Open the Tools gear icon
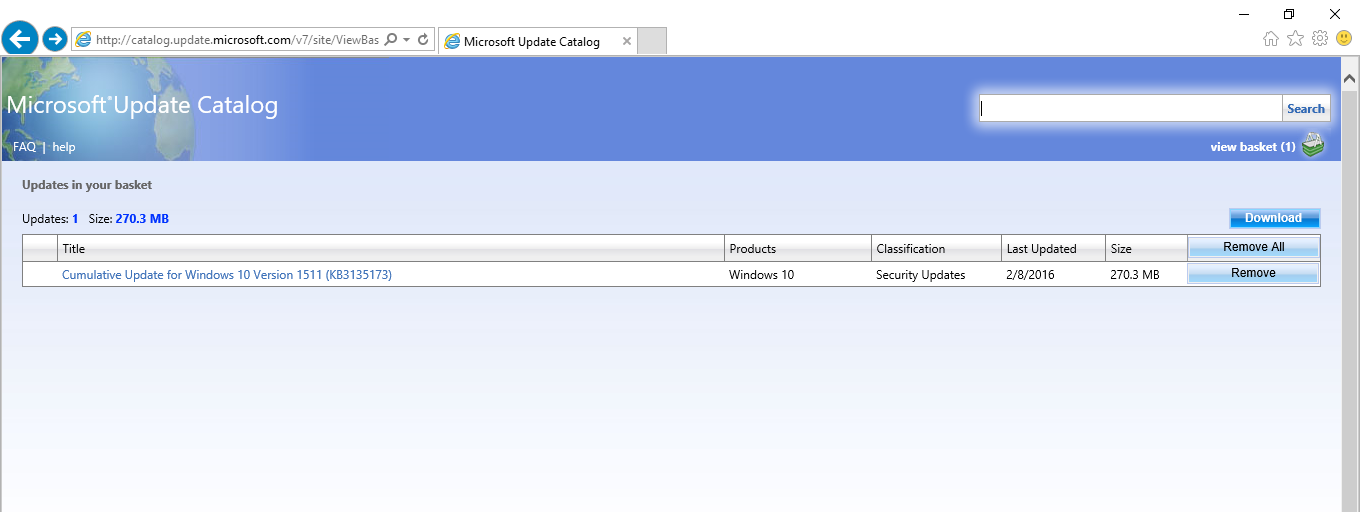Image resolution: width=1360 pixels, height=512 pixels. click(x=1319, y=38)
